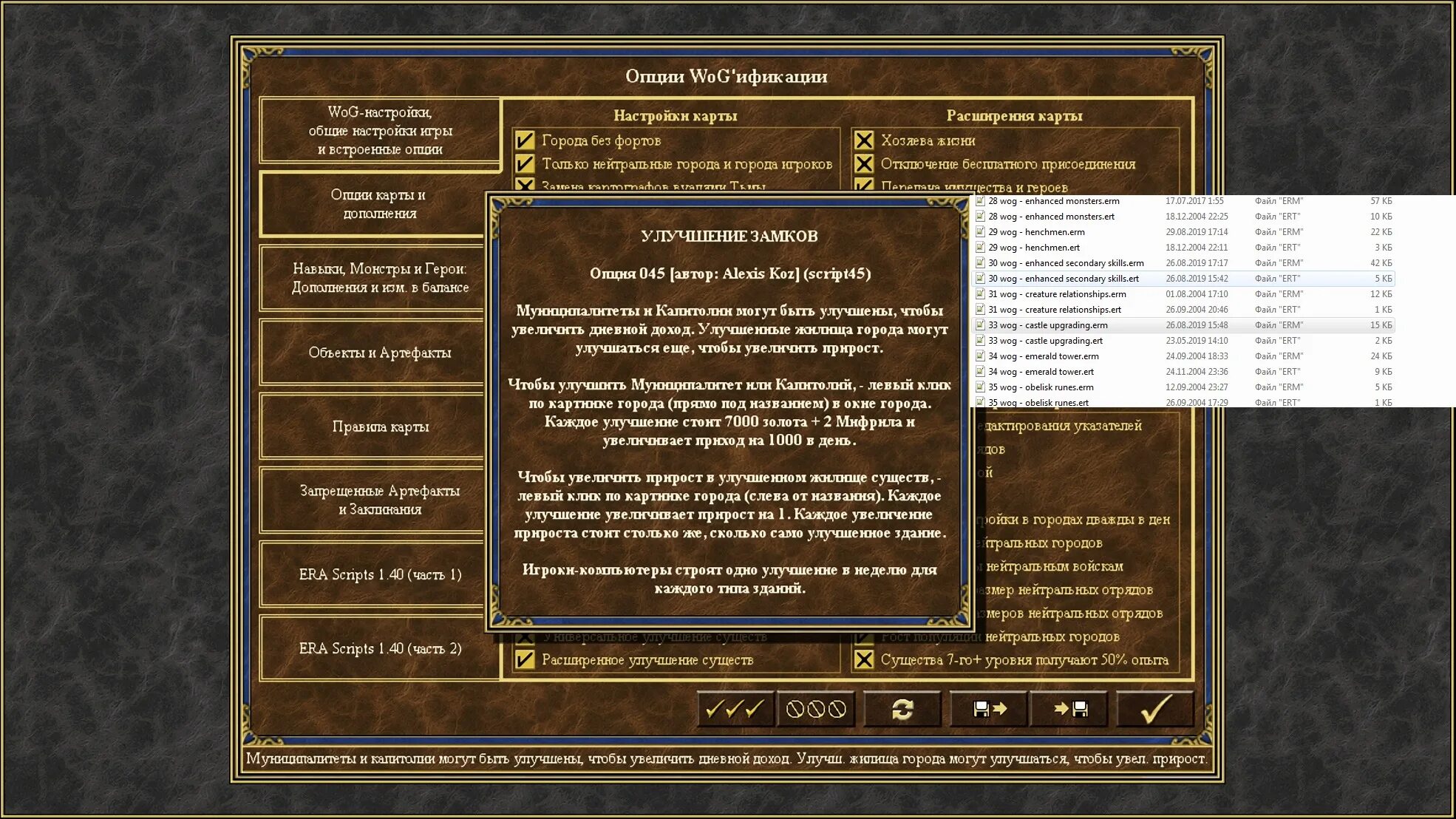Screen dimensions: 1456x819
Task: Click the Опции WoG'ификации window title
Action: click(x=726, y=76)
